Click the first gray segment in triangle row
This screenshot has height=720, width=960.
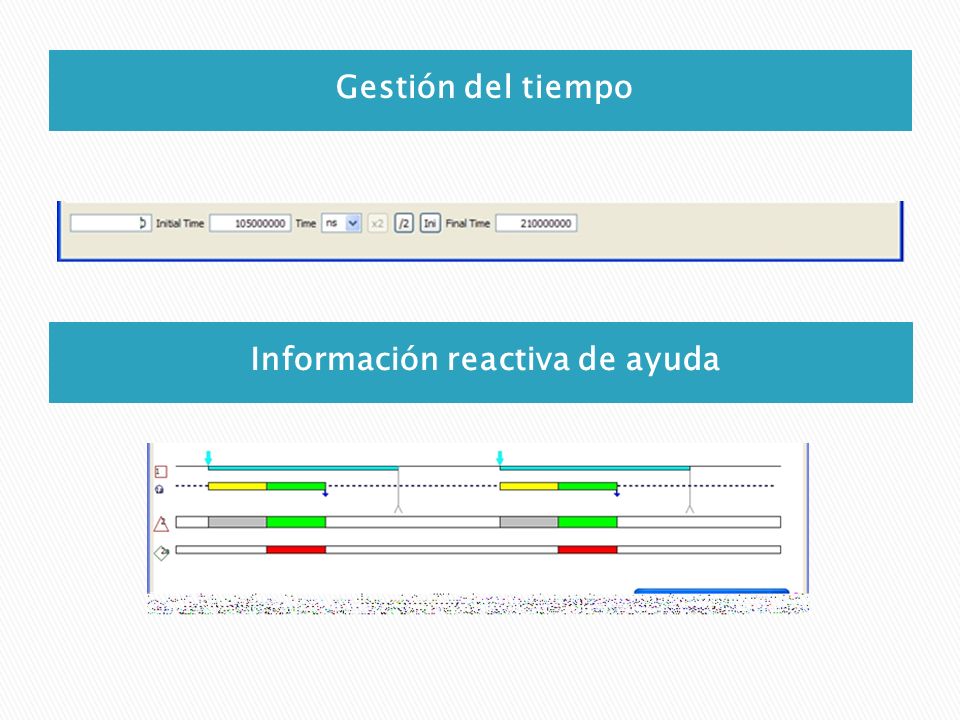238,522
